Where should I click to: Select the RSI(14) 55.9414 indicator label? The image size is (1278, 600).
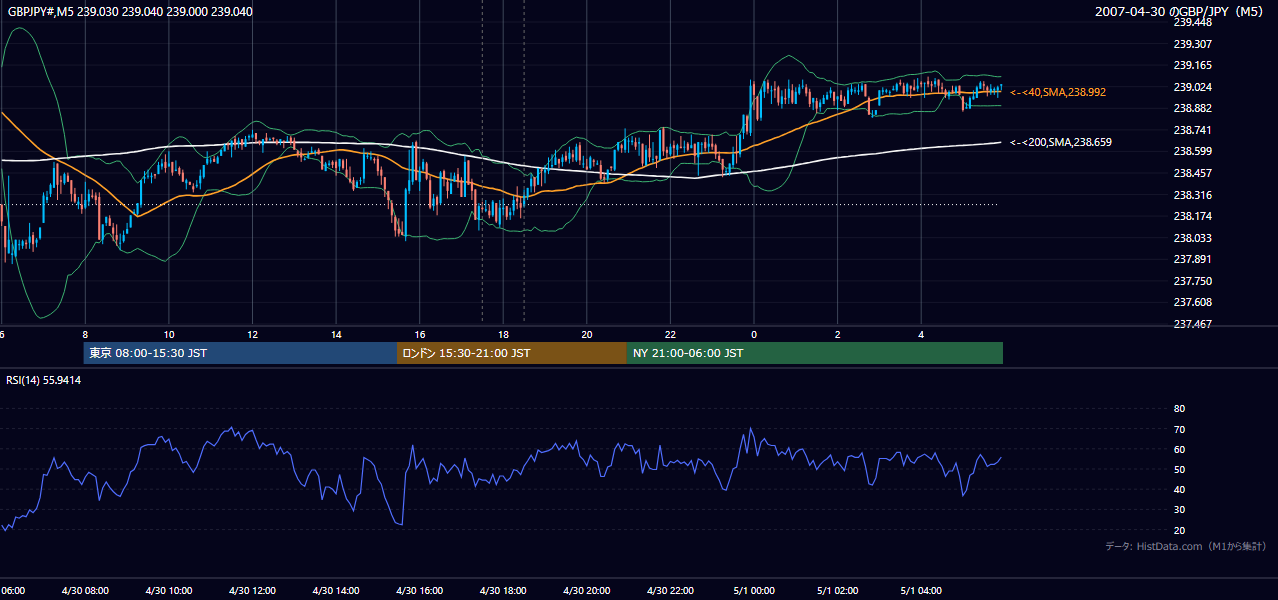[44, 380]
